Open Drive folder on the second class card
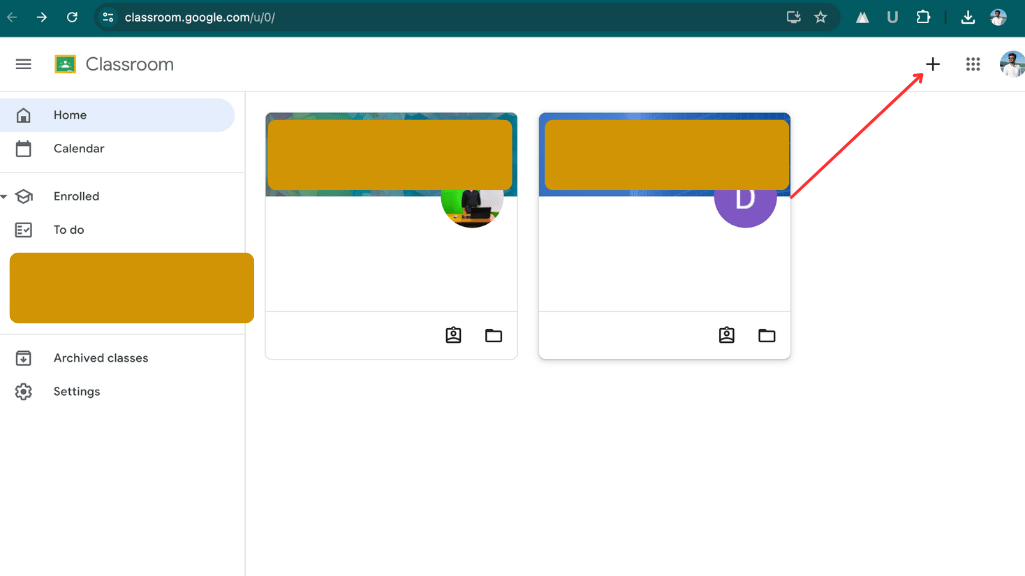Screen dimensions: 1025x576 click(x=766, y=335)
